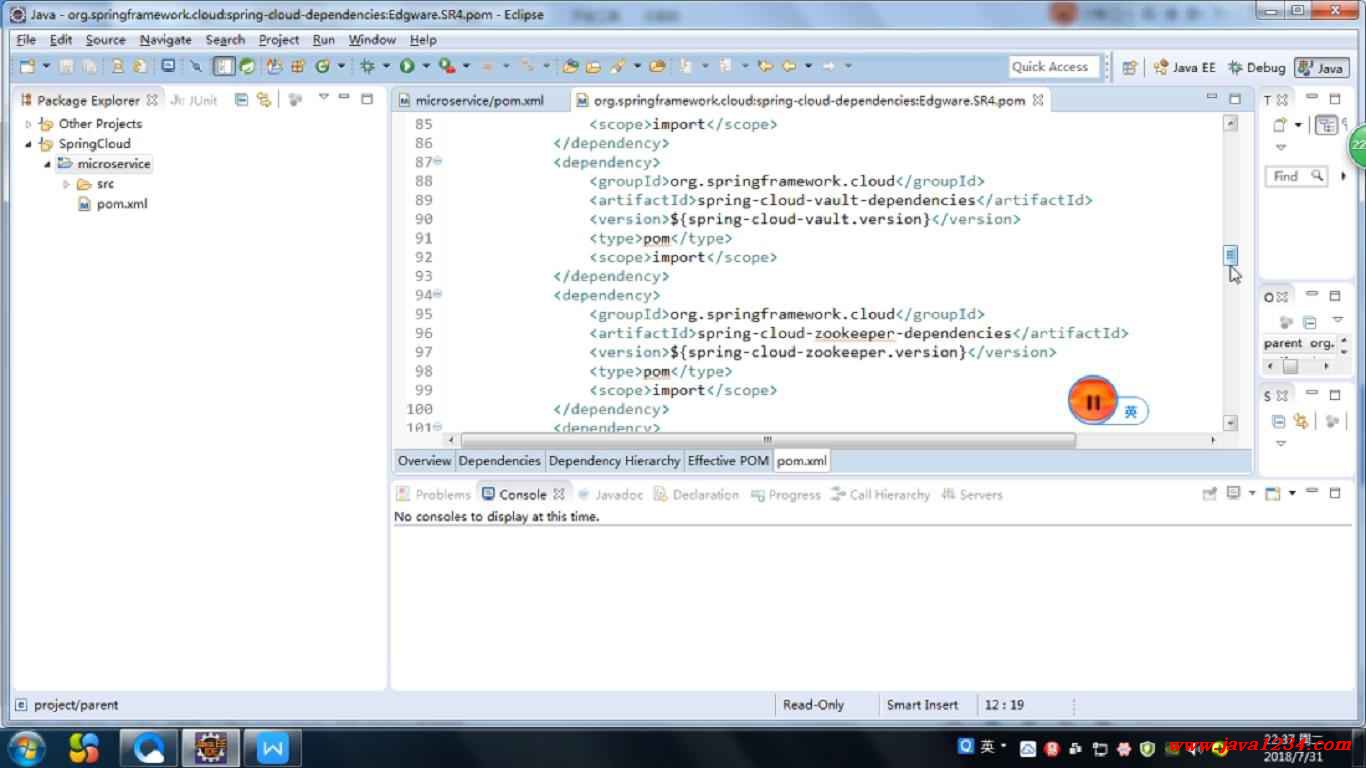Switch to the Problems view tab
Screen dimensions: 1366x768
(x=433, y=494)
